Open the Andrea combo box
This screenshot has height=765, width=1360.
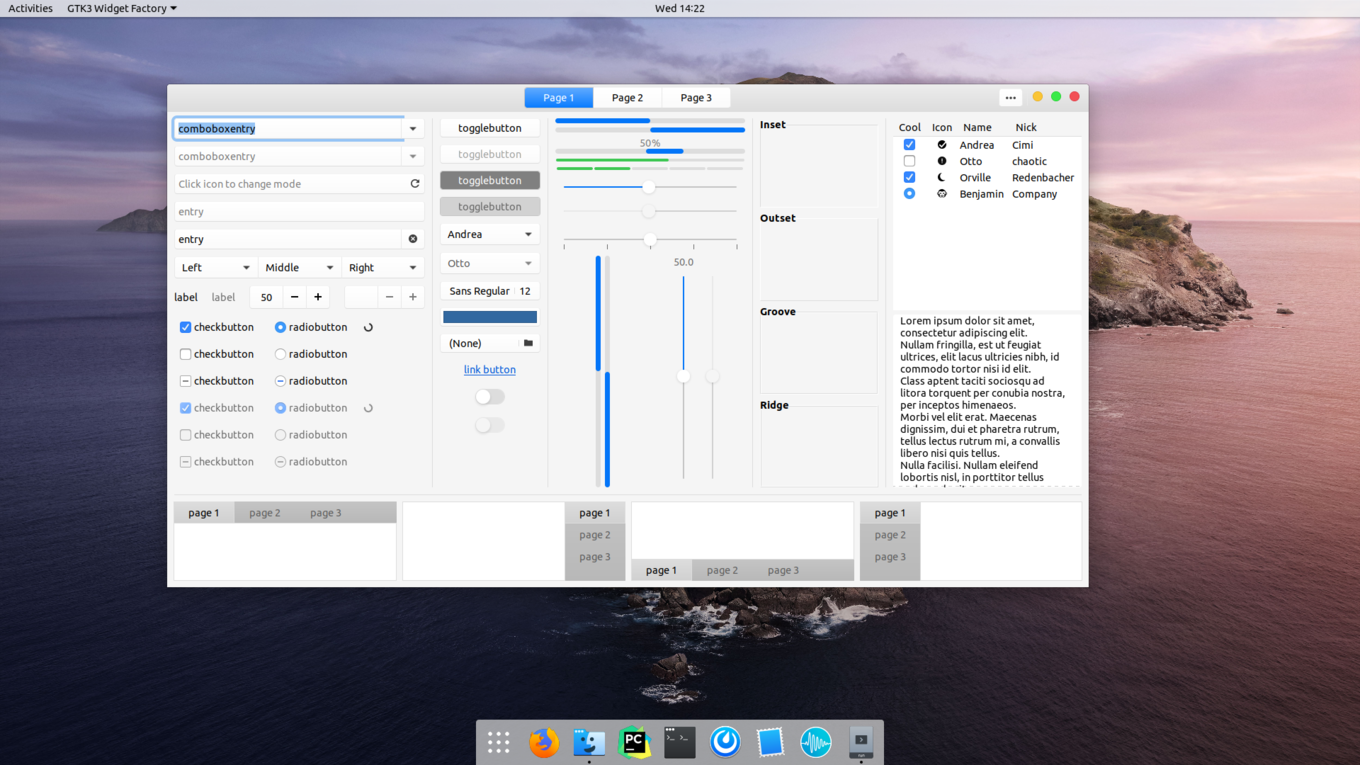coord(490,234)
